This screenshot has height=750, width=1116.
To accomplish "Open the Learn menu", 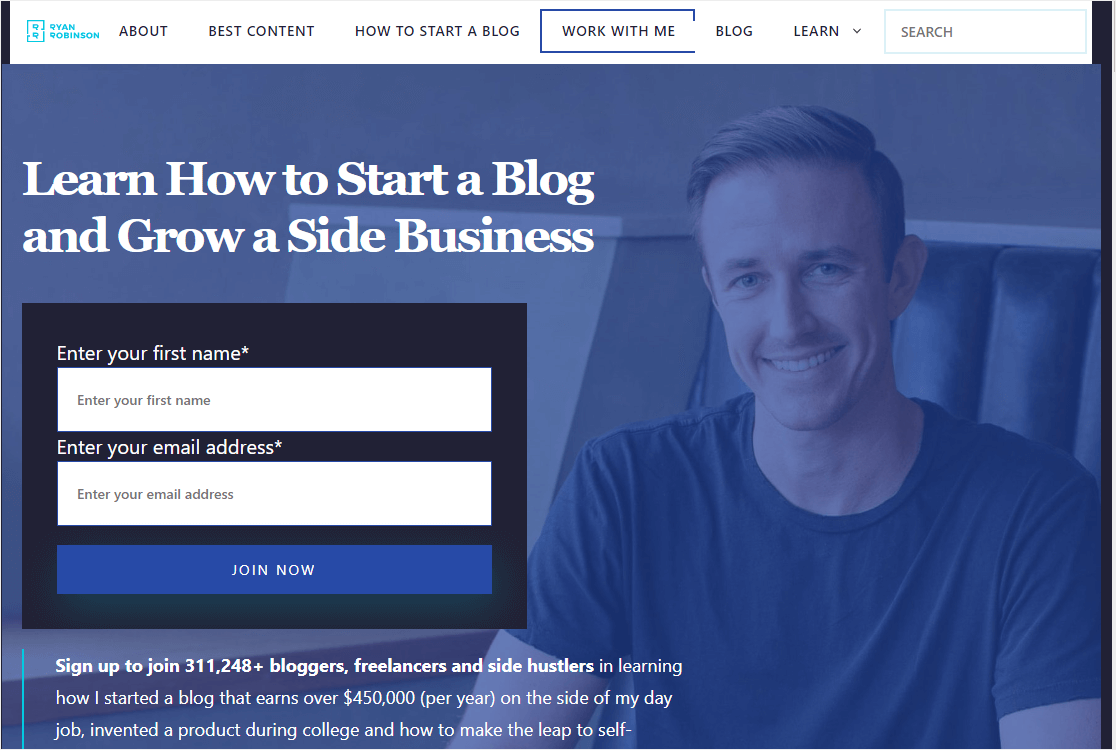I will tap(816, 31).
